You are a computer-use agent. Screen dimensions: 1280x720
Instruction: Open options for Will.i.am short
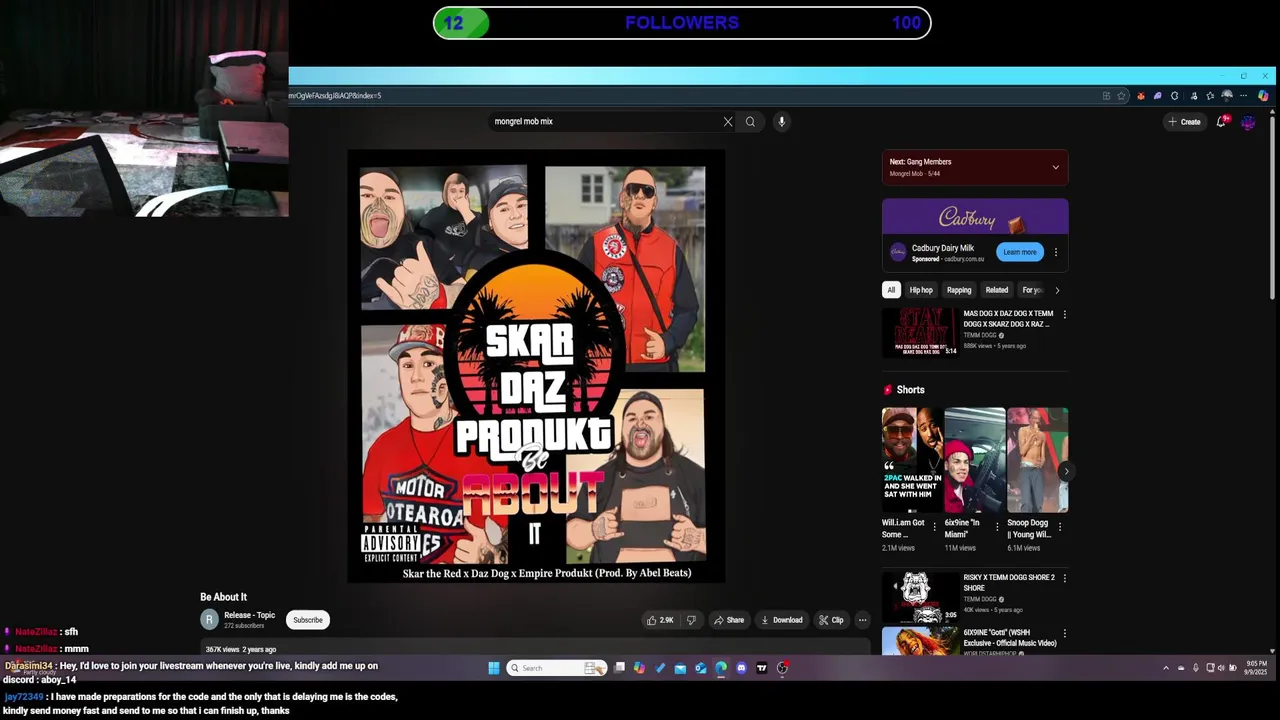point(935,526)
